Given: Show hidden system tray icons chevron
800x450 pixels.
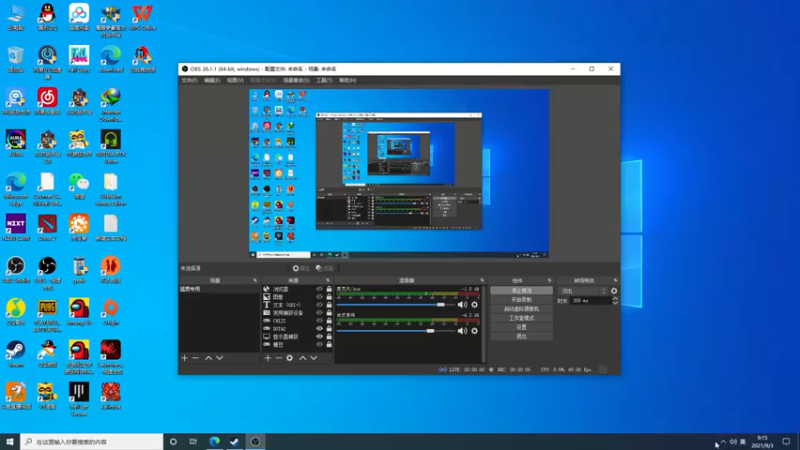Looking at the screenshot, I should (x=723, y=442).
